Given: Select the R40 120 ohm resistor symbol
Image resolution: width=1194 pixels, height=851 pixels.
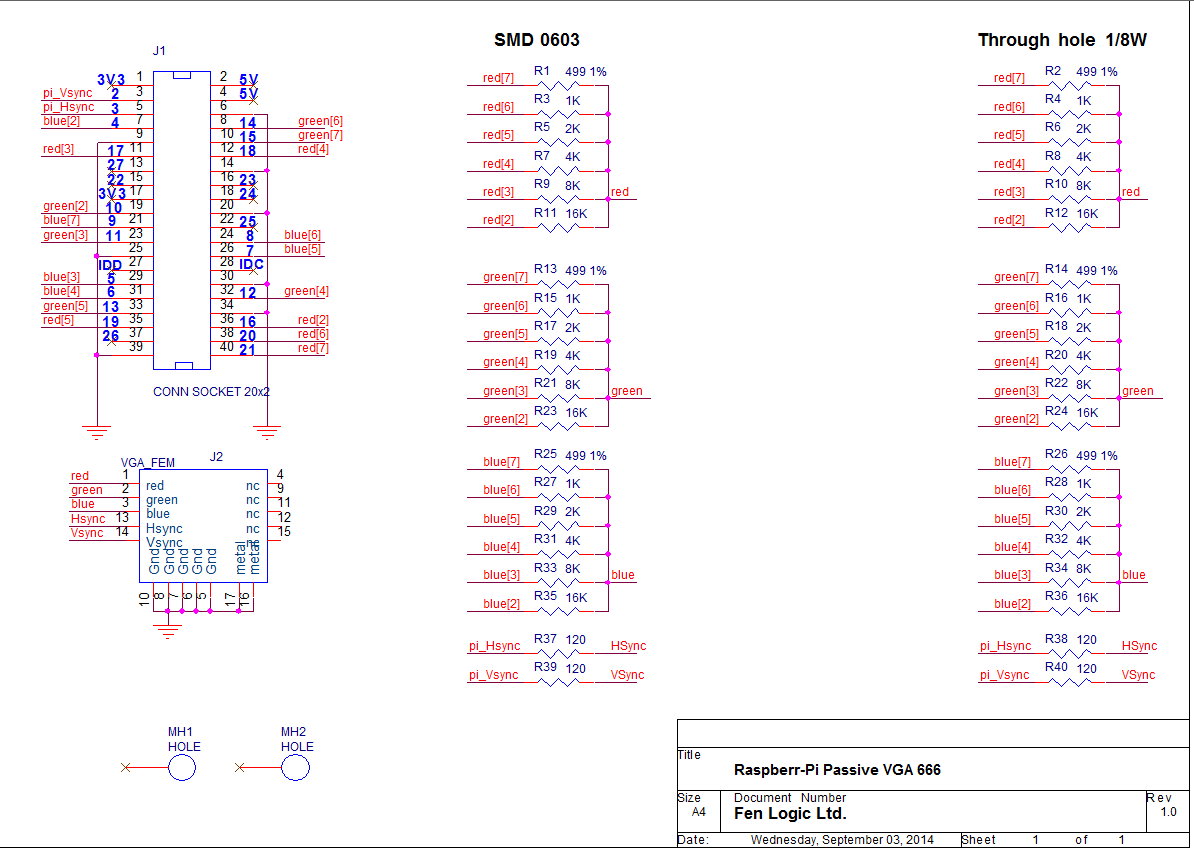Looking at the screenshot, I should 1069,682.
